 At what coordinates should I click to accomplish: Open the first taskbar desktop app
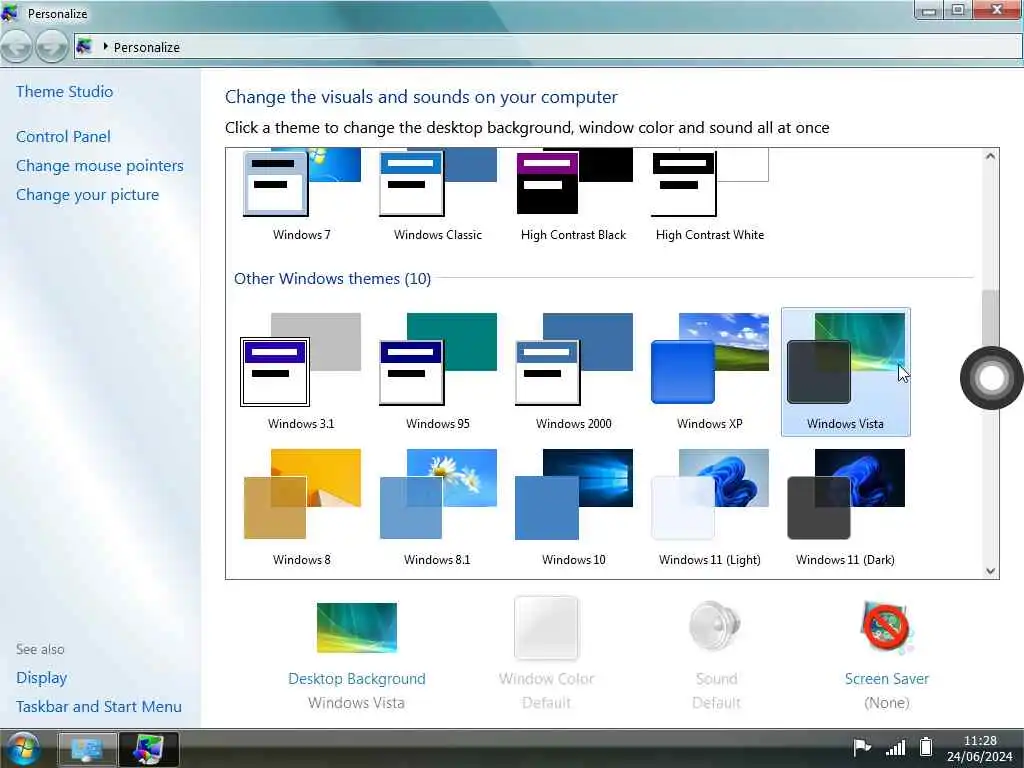[88, 749]
